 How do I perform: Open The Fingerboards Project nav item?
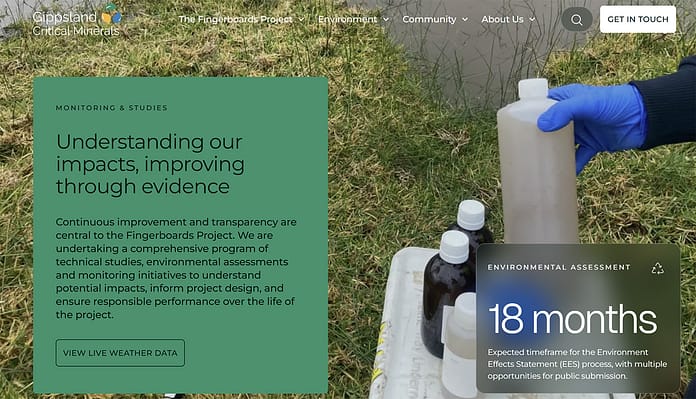pyautogui.click(x=235, y=20)
